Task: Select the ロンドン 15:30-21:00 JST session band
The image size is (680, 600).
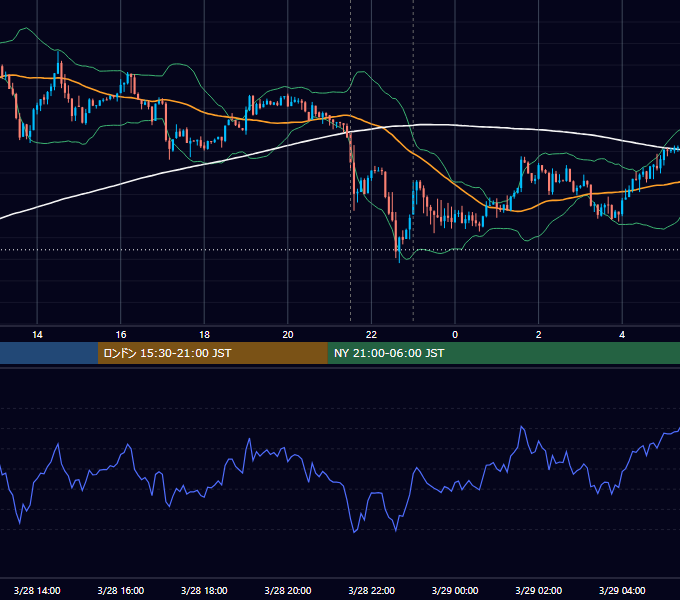Action: [x=212, y=353]
